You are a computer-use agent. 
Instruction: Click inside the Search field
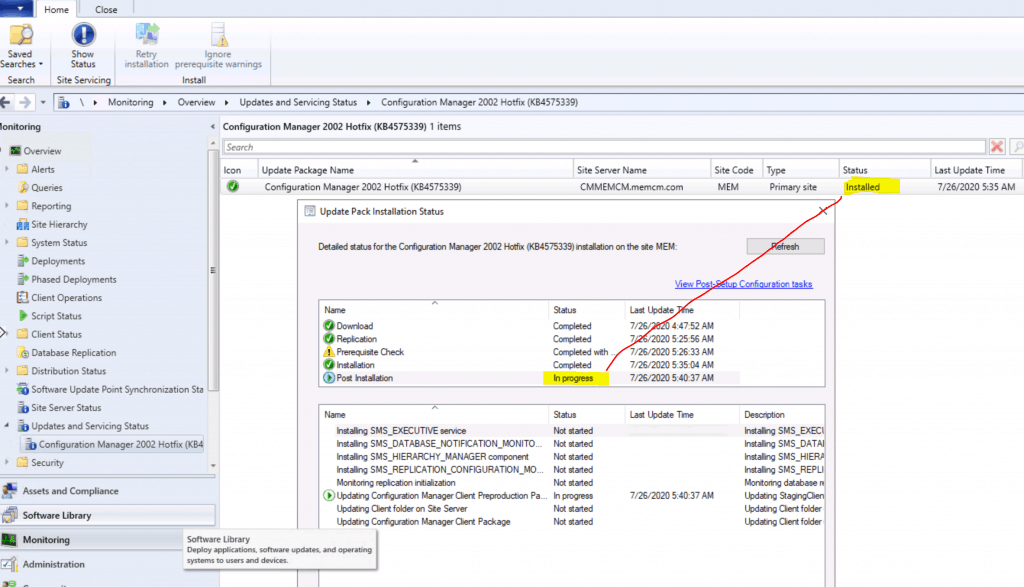click(x=604, y=147)
